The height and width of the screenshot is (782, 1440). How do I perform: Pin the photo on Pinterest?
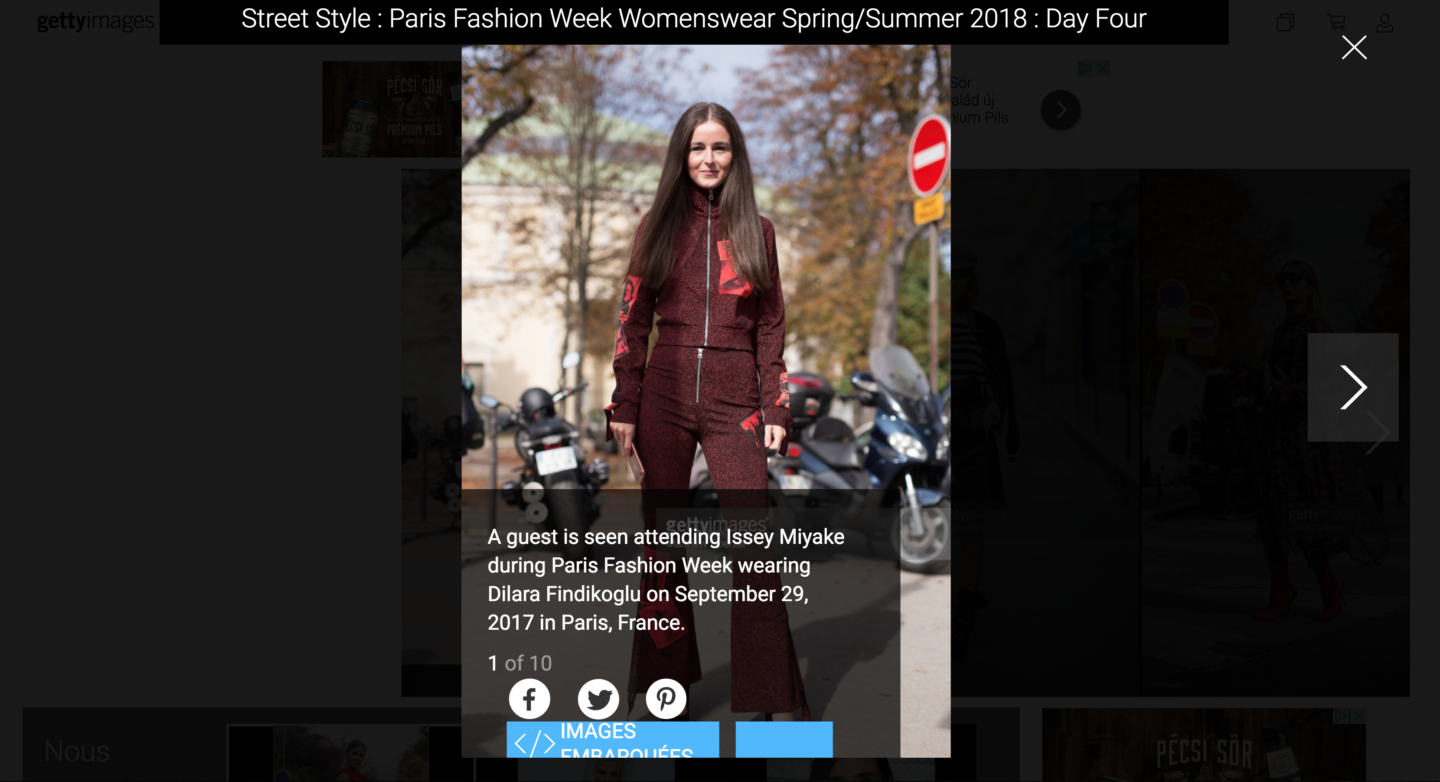666,699
